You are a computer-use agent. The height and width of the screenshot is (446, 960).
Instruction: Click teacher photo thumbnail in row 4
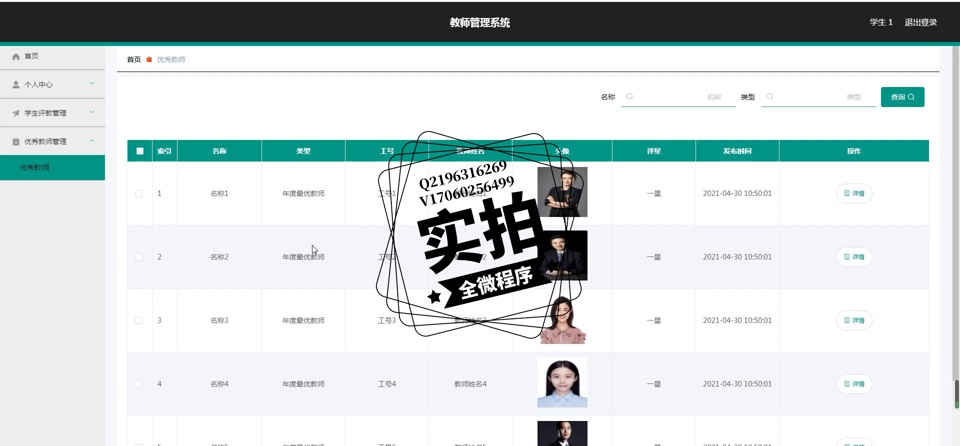562,383
